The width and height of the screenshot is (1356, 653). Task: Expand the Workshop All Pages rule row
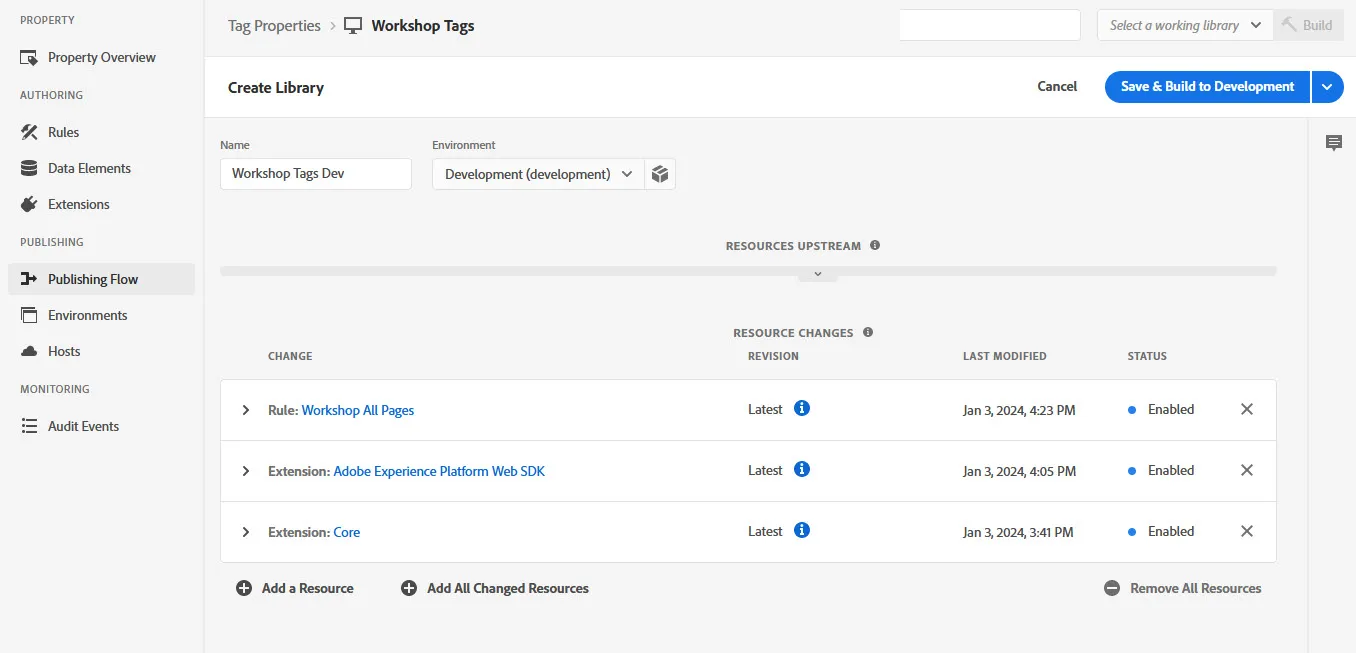(x=246, y=410)
